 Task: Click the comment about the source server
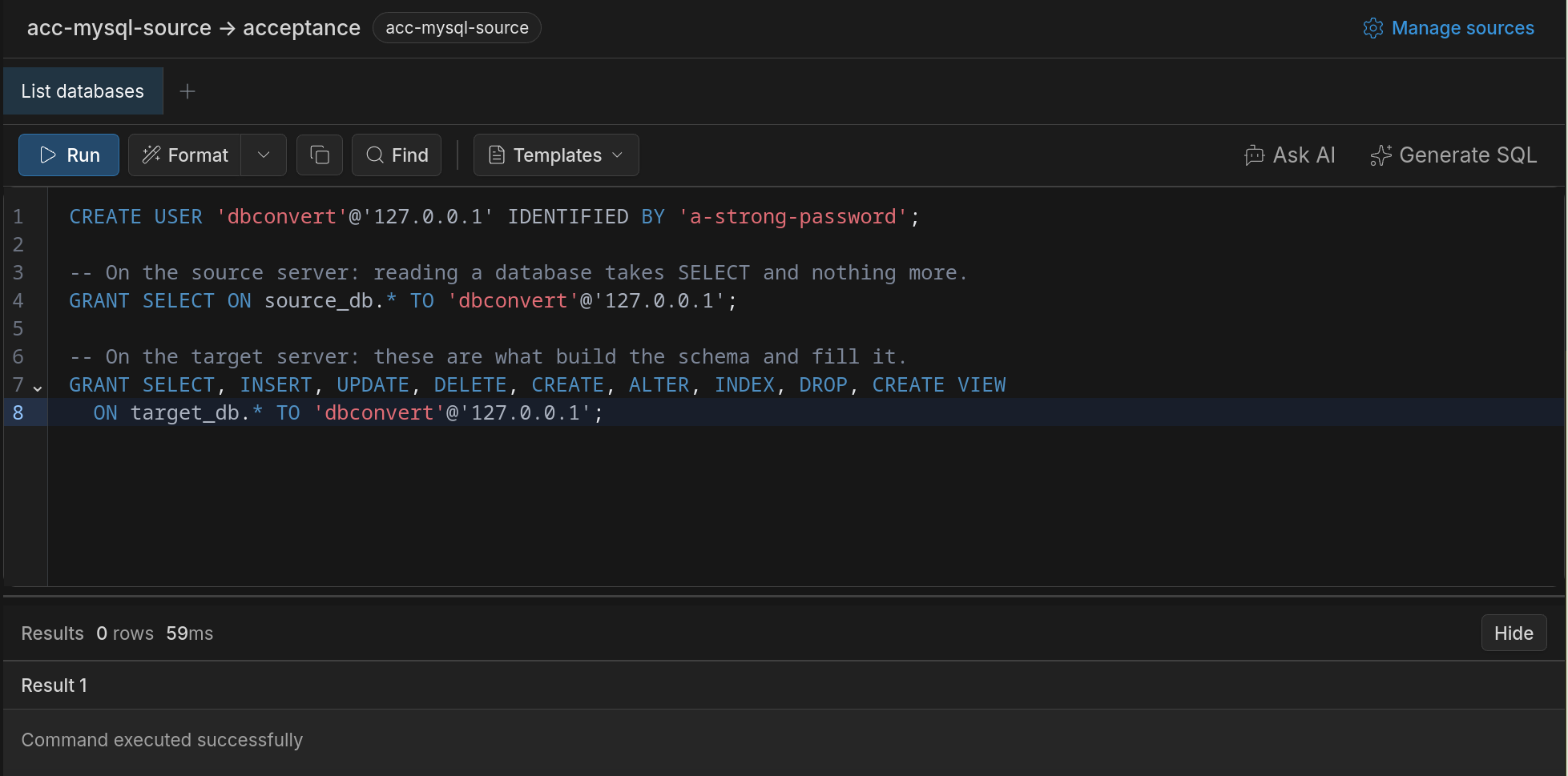[x=518, y=273]
